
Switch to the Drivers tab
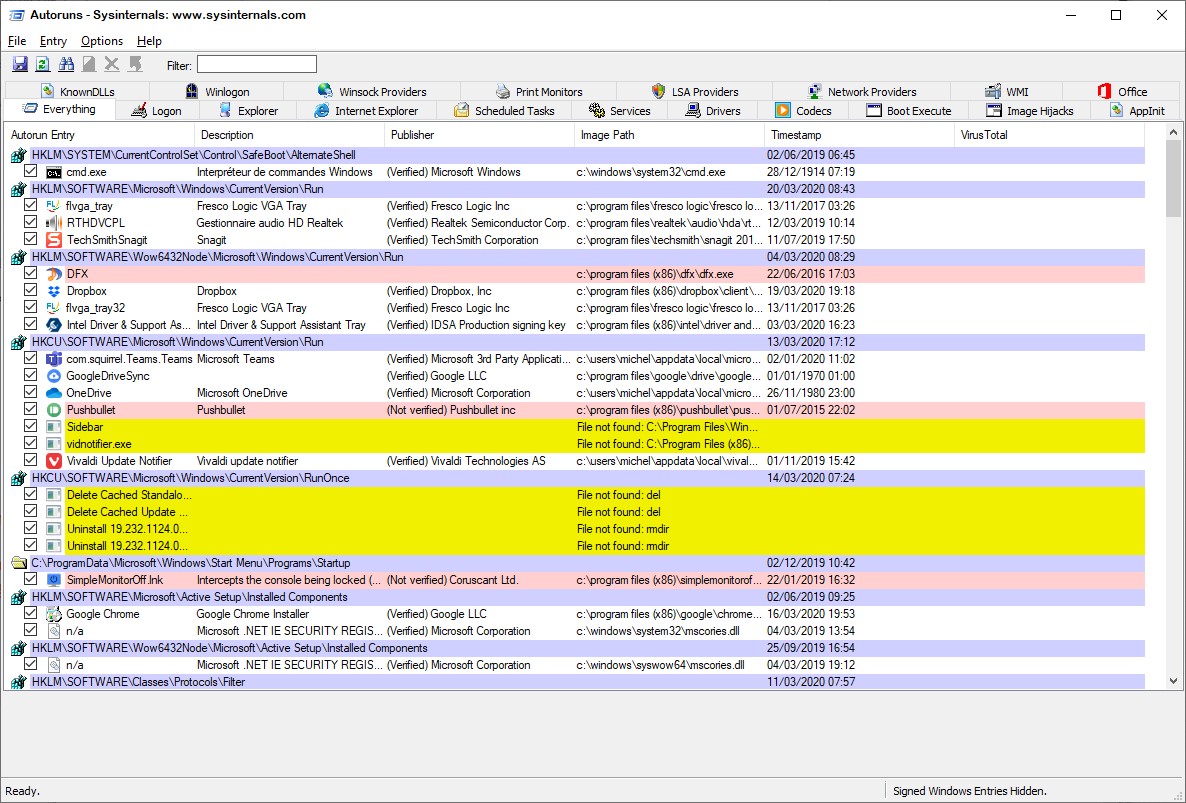coord(713,111)
